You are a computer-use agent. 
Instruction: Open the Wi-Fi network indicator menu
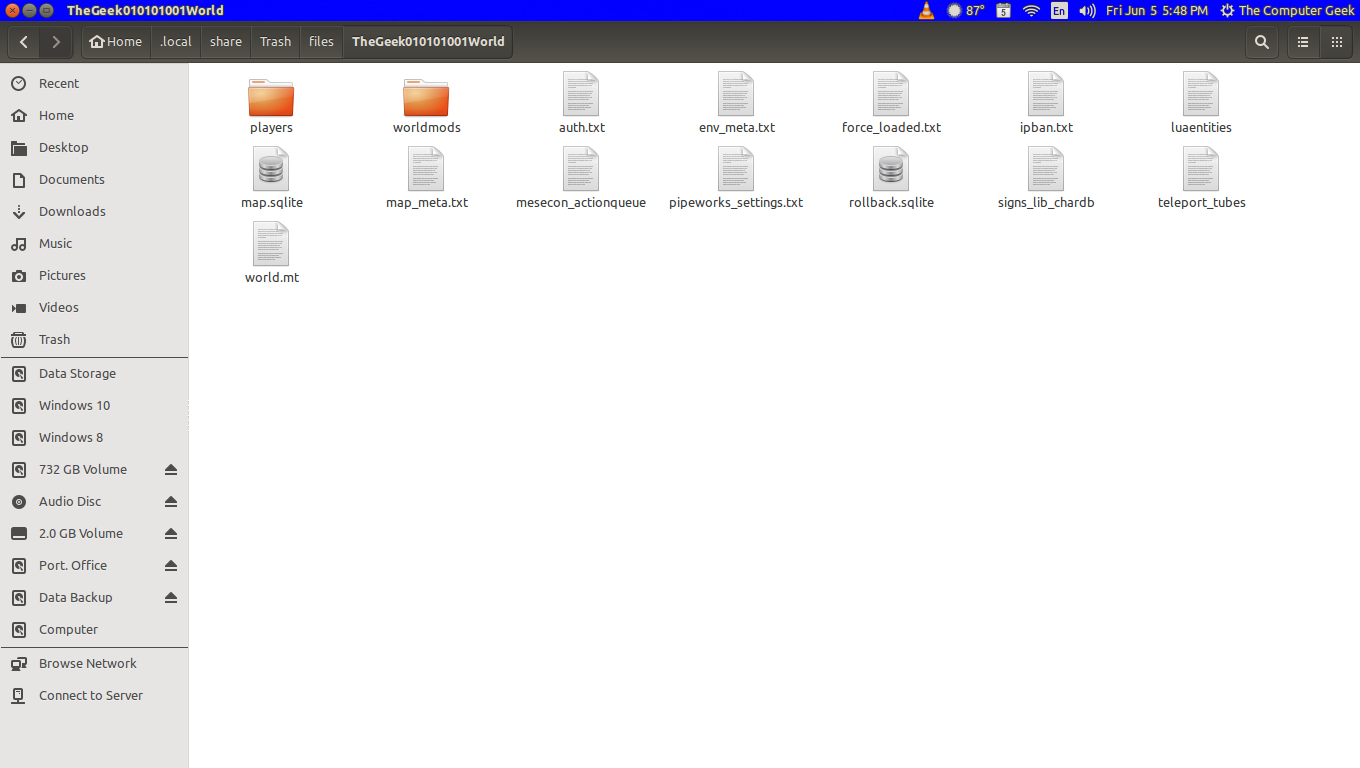pyautogui.click(x=1031, y=11)
